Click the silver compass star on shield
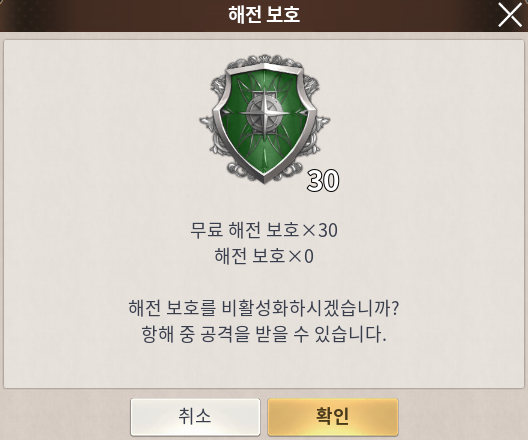528x440 pixels. pos(265,114)
